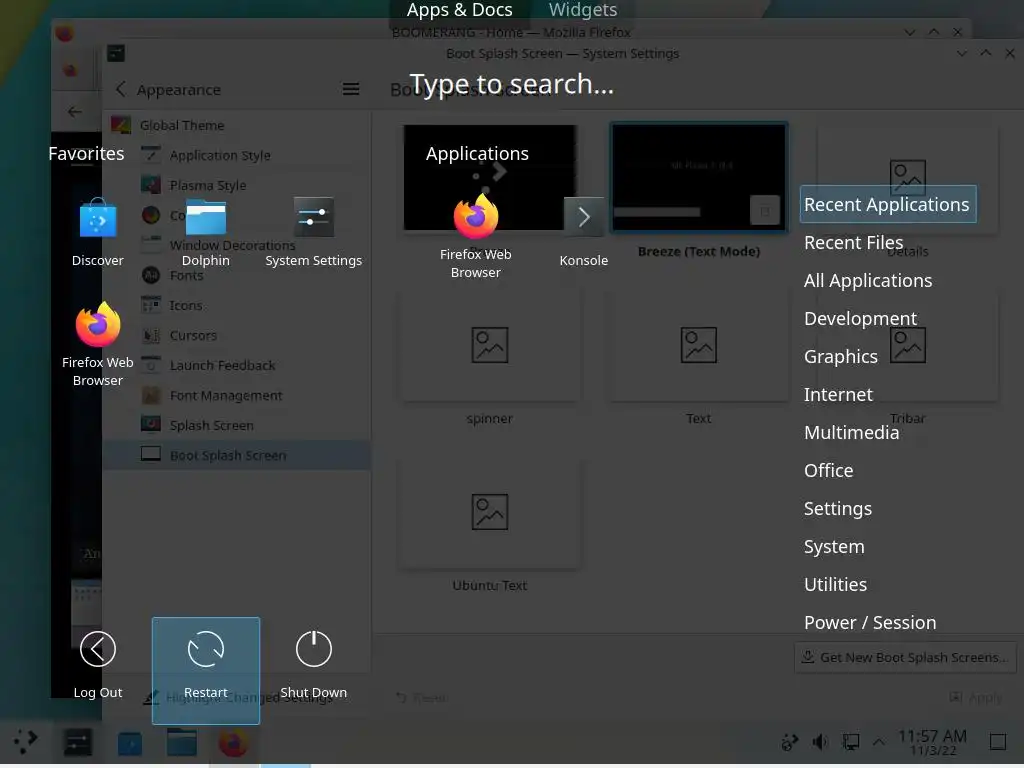Click Get New Boot Splash Screens button
1024x768 pixels.
click(905, 657)
